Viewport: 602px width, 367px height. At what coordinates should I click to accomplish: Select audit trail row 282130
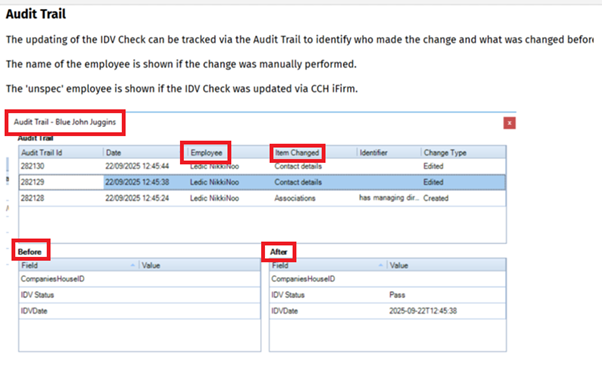(x=262, y=166)
